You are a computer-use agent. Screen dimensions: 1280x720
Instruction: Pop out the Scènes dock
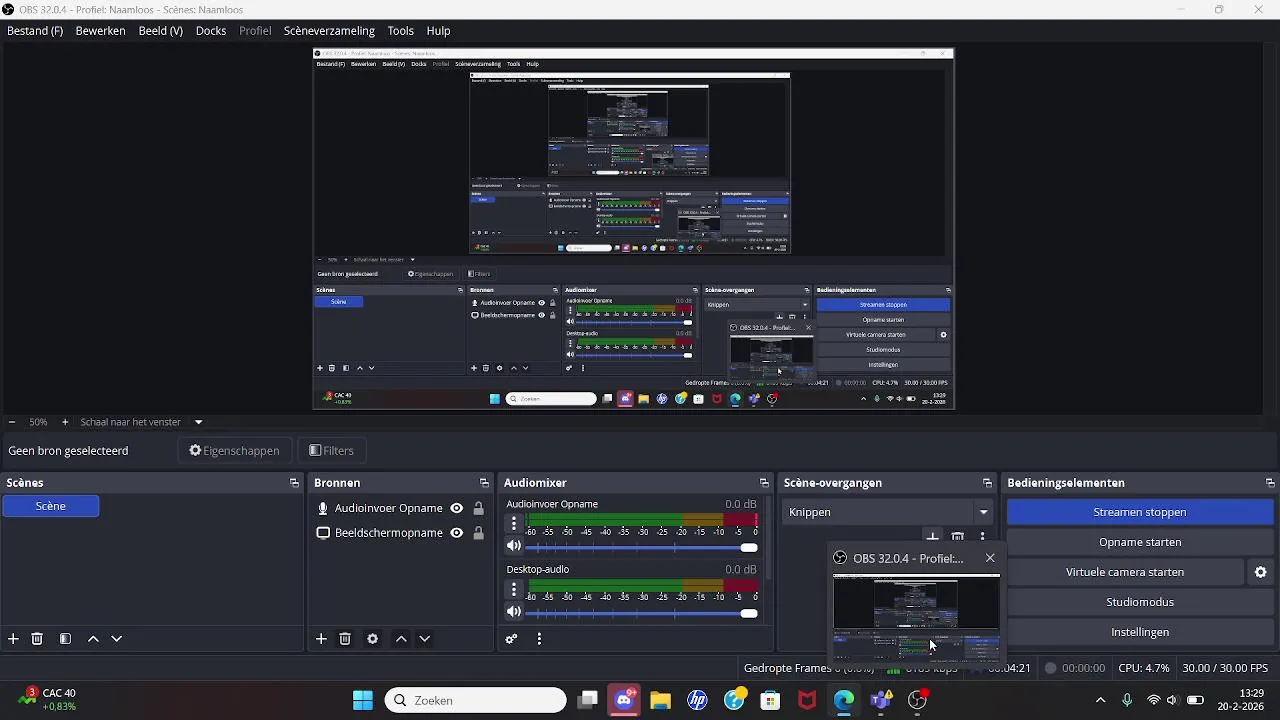294,483
